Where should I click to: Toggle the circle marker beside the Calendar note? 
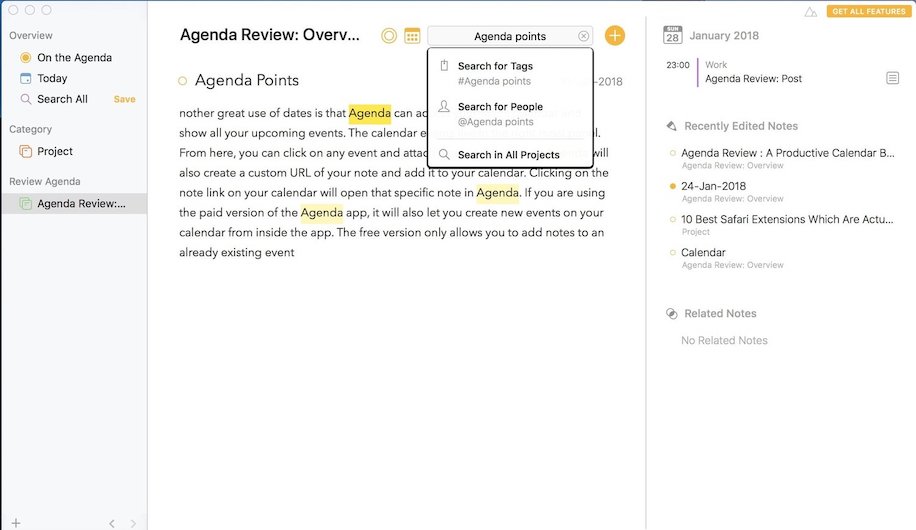tap(672, 253)
